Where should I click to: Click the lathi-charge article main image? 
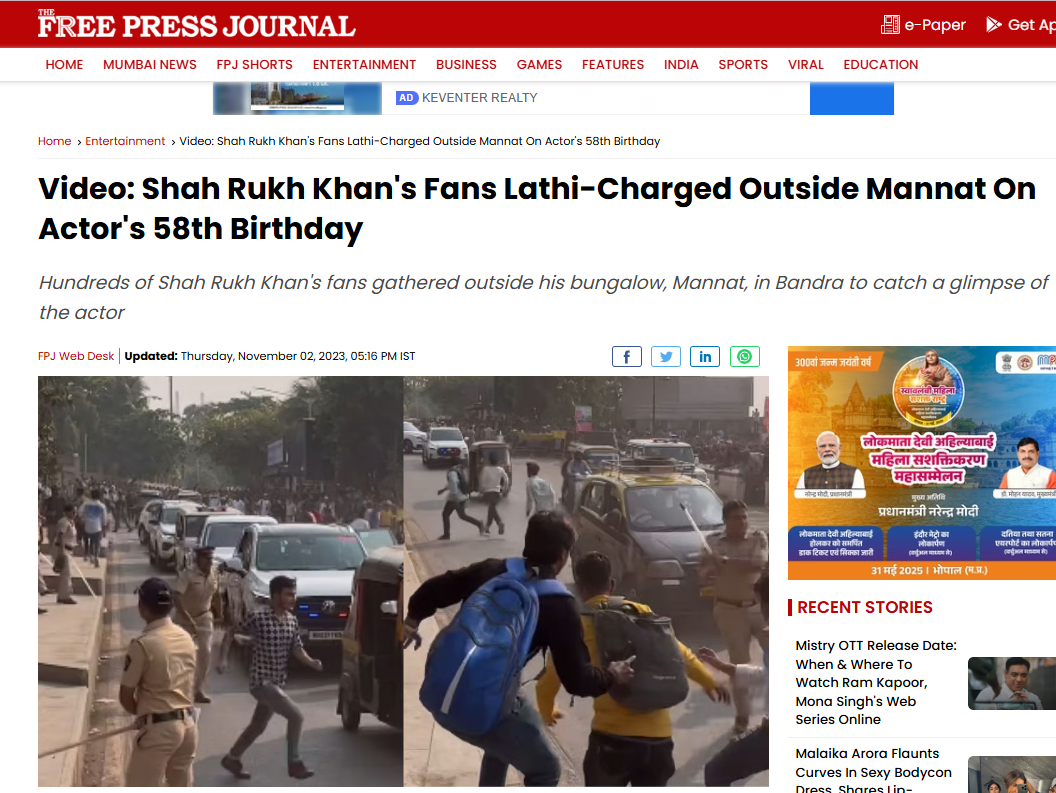click(x=403, y=581)
